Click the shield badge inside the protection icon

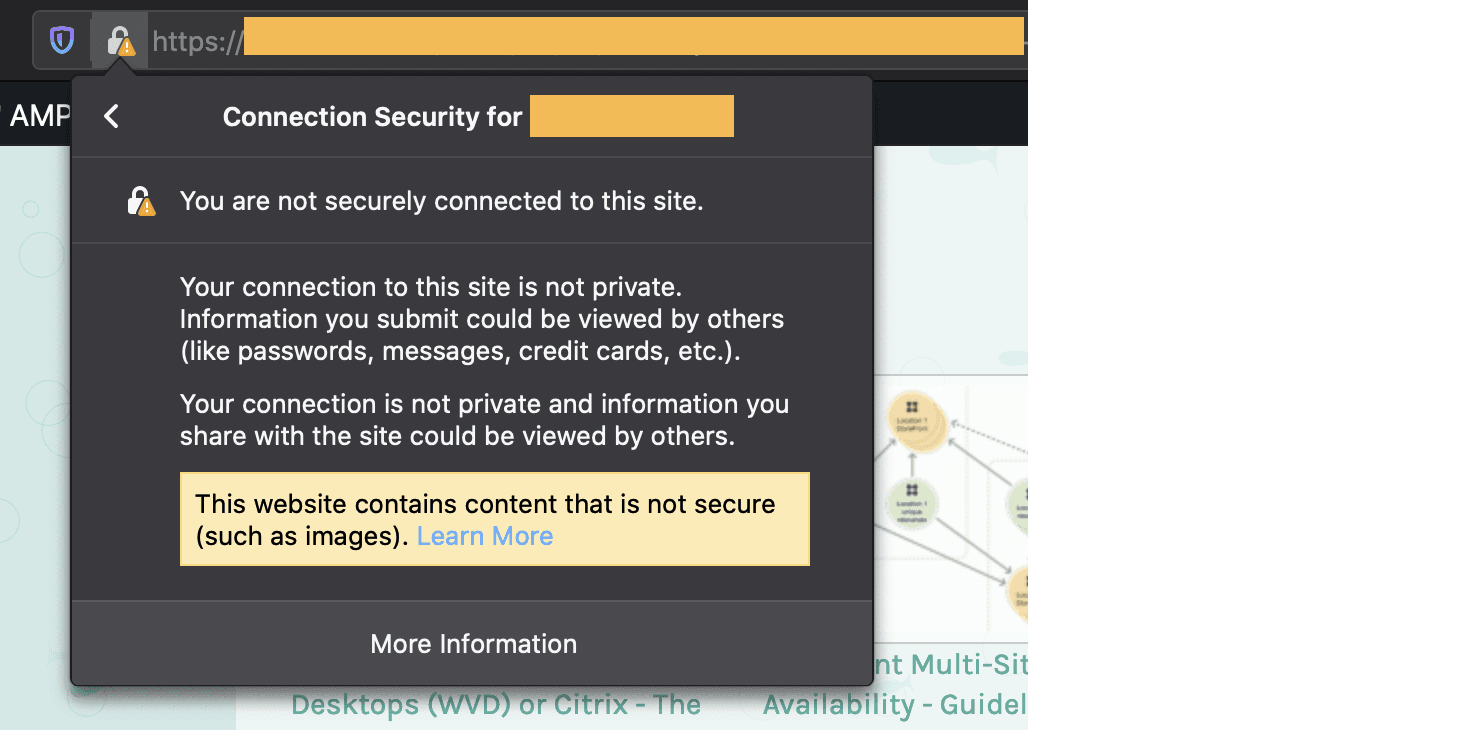pos(61,40)
